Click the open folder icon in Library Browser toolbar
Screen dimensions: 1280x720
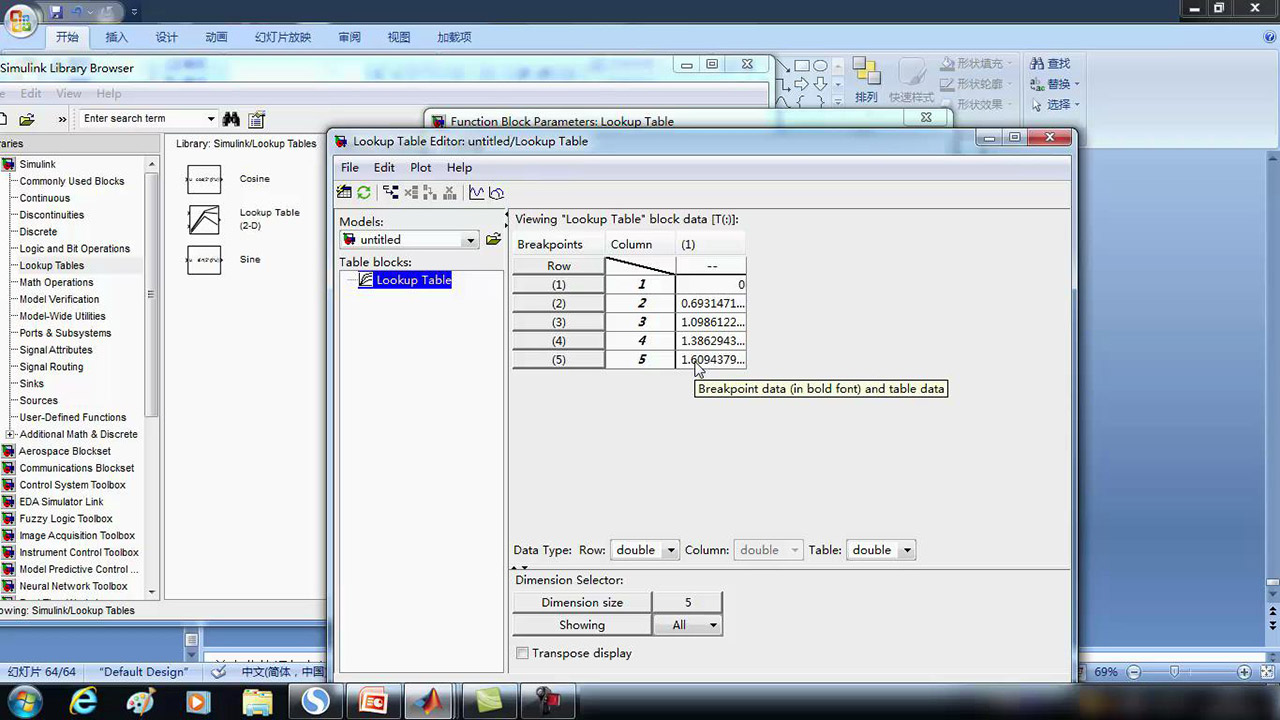coord(27,119)
